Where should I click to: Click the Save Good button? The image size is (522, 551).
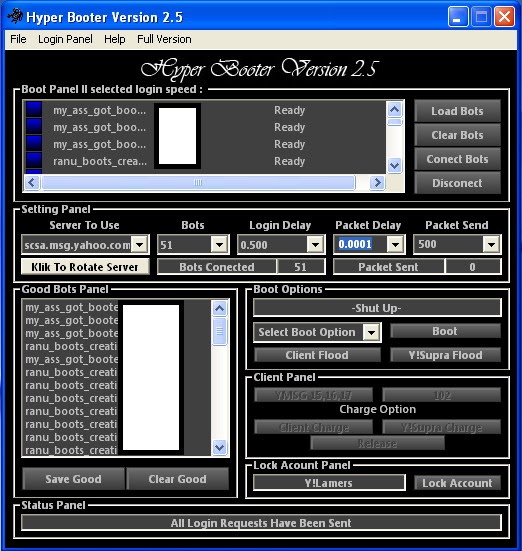(73, 479)
